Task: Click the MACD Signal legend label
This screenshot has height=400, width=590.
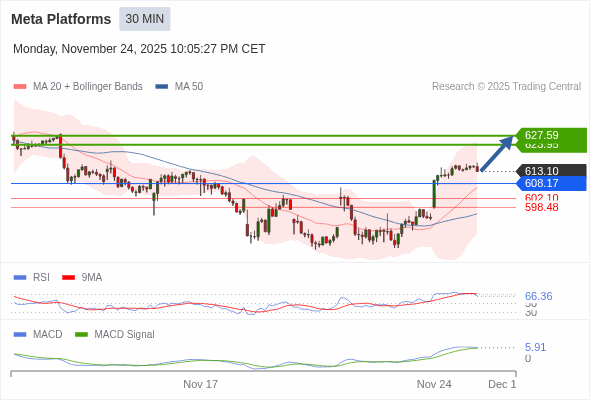Action: (125, 335)
